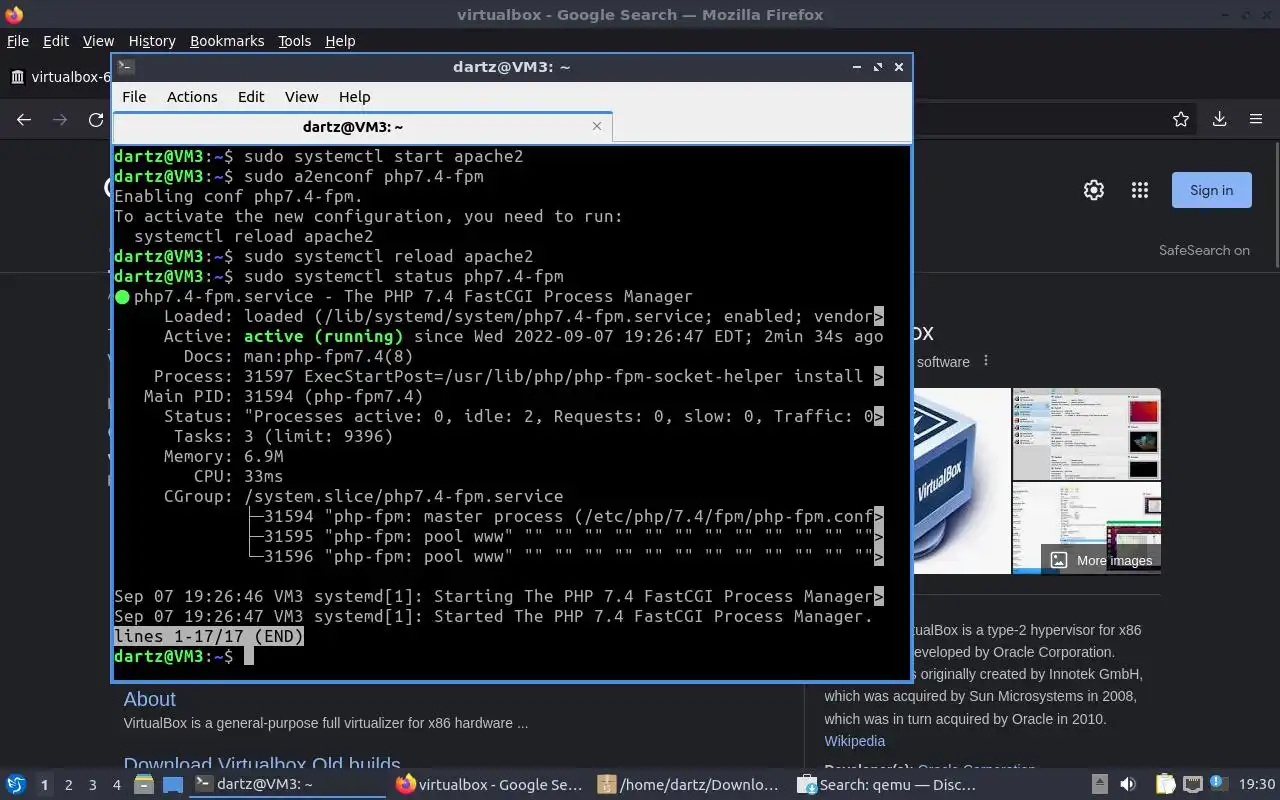This screenshot has width=1280, height=800.
Task: Click the More images button
Action: (x=1100, y=560)
